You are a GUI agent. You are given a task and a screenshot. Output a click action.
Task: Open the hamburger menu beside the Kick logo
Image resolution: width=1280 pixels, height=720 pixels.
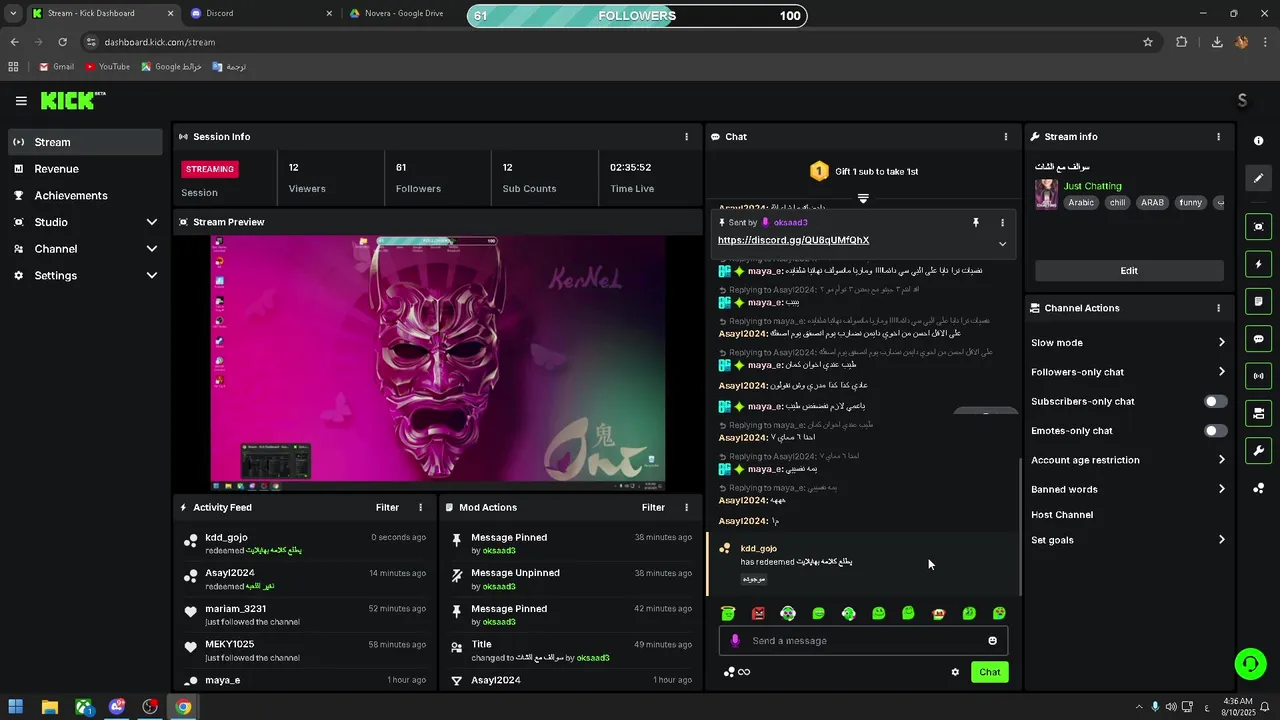[x=21, y=101]
